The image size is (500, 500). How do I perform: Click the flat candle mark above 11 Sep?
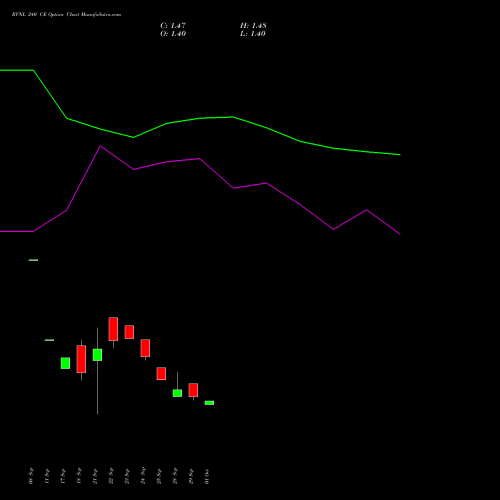pyautogui.click(x=49, y=340)
